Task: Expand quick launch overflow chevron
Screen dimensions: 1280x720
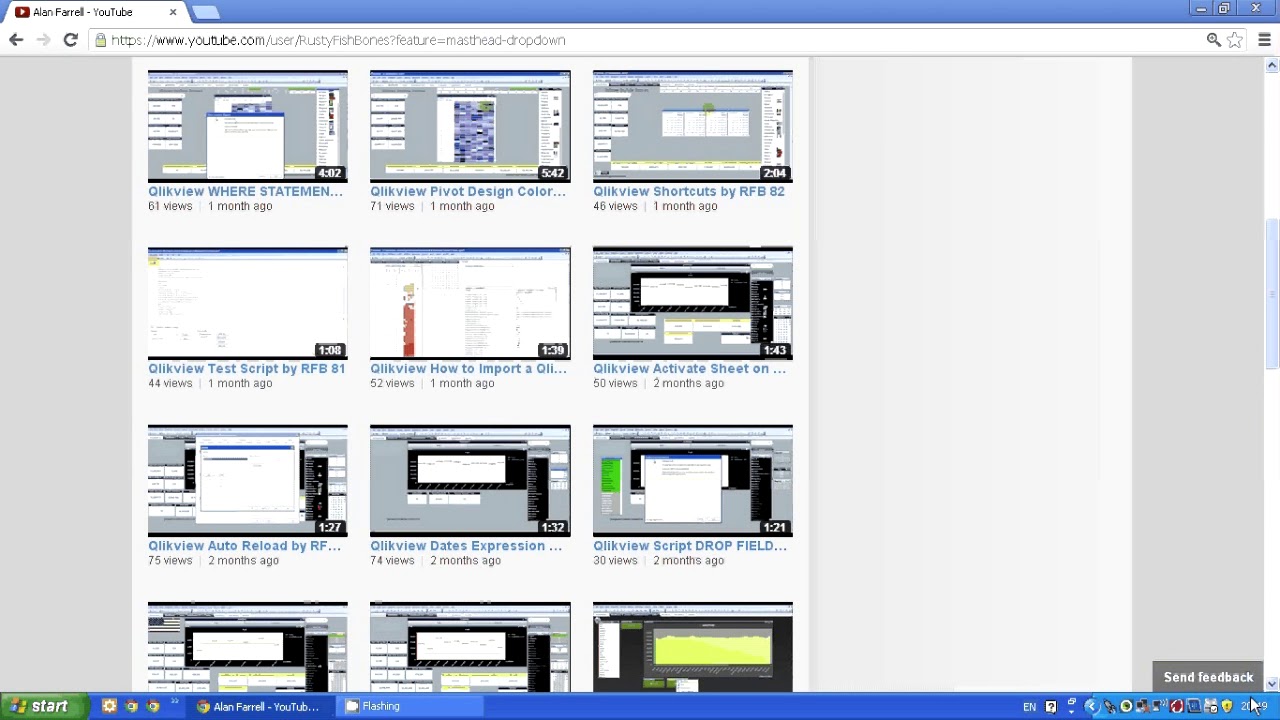Action: coord(175,701)
